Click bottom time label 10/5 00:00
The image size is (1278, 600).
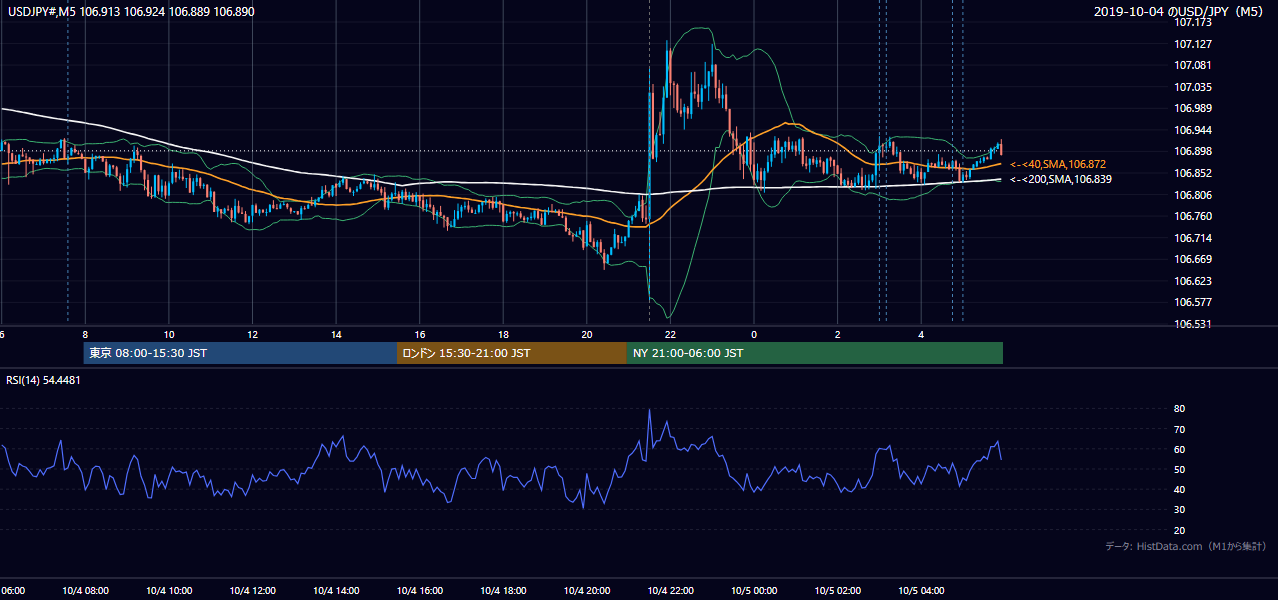pos(754,591)
